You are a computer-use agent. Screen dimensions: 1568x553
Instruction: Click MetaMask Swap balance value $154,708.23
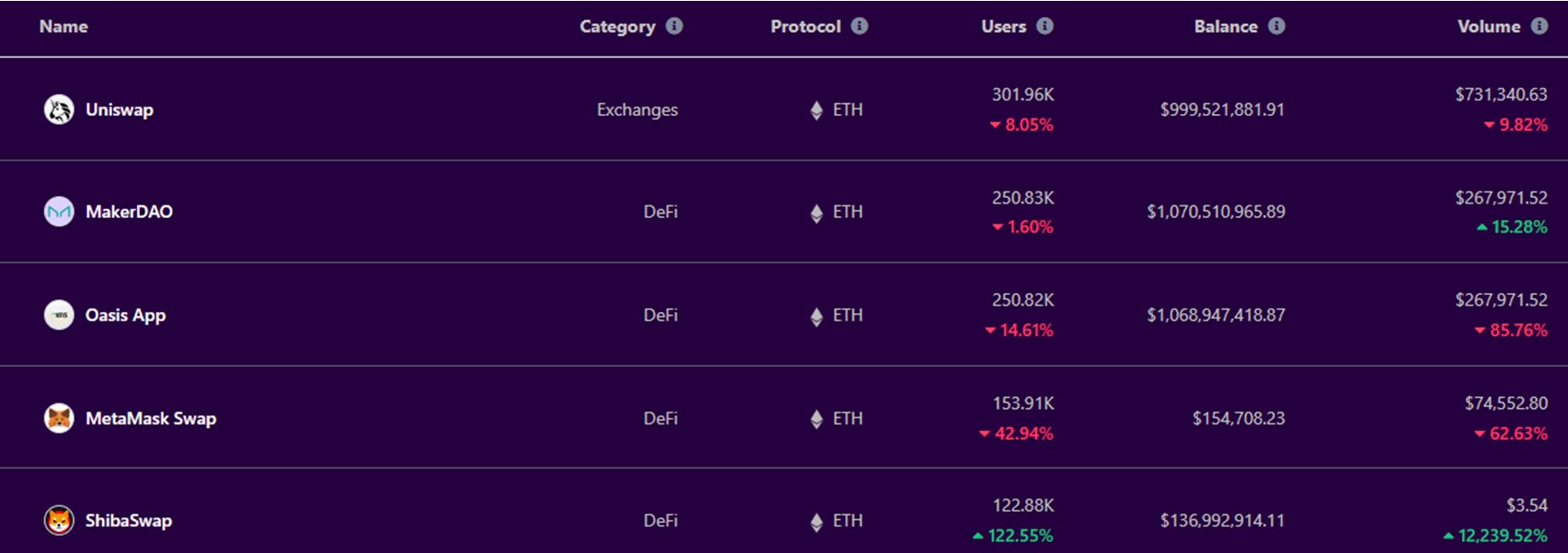coord(1238,418)
